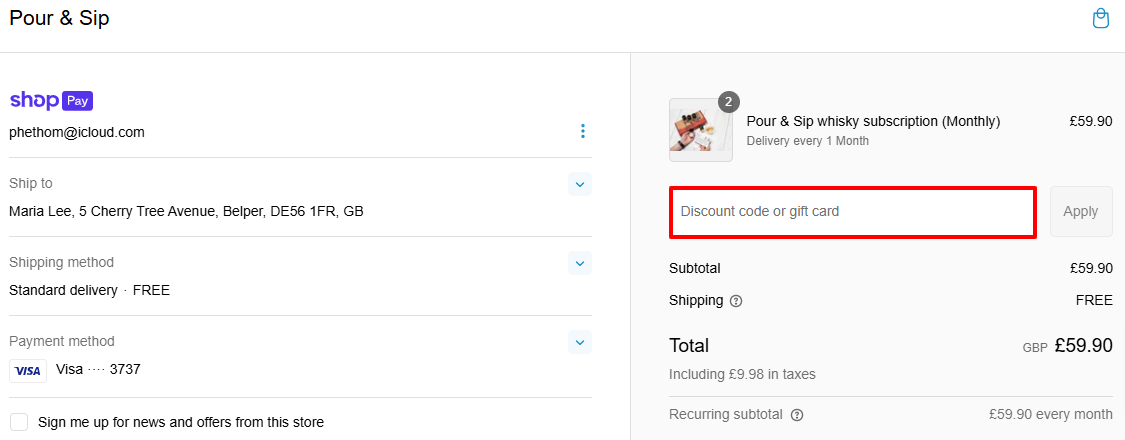Viewport: 1125px width, 440px height.
Task: Click the whisky subscription product thumbnail
Action: pos(700,130)
